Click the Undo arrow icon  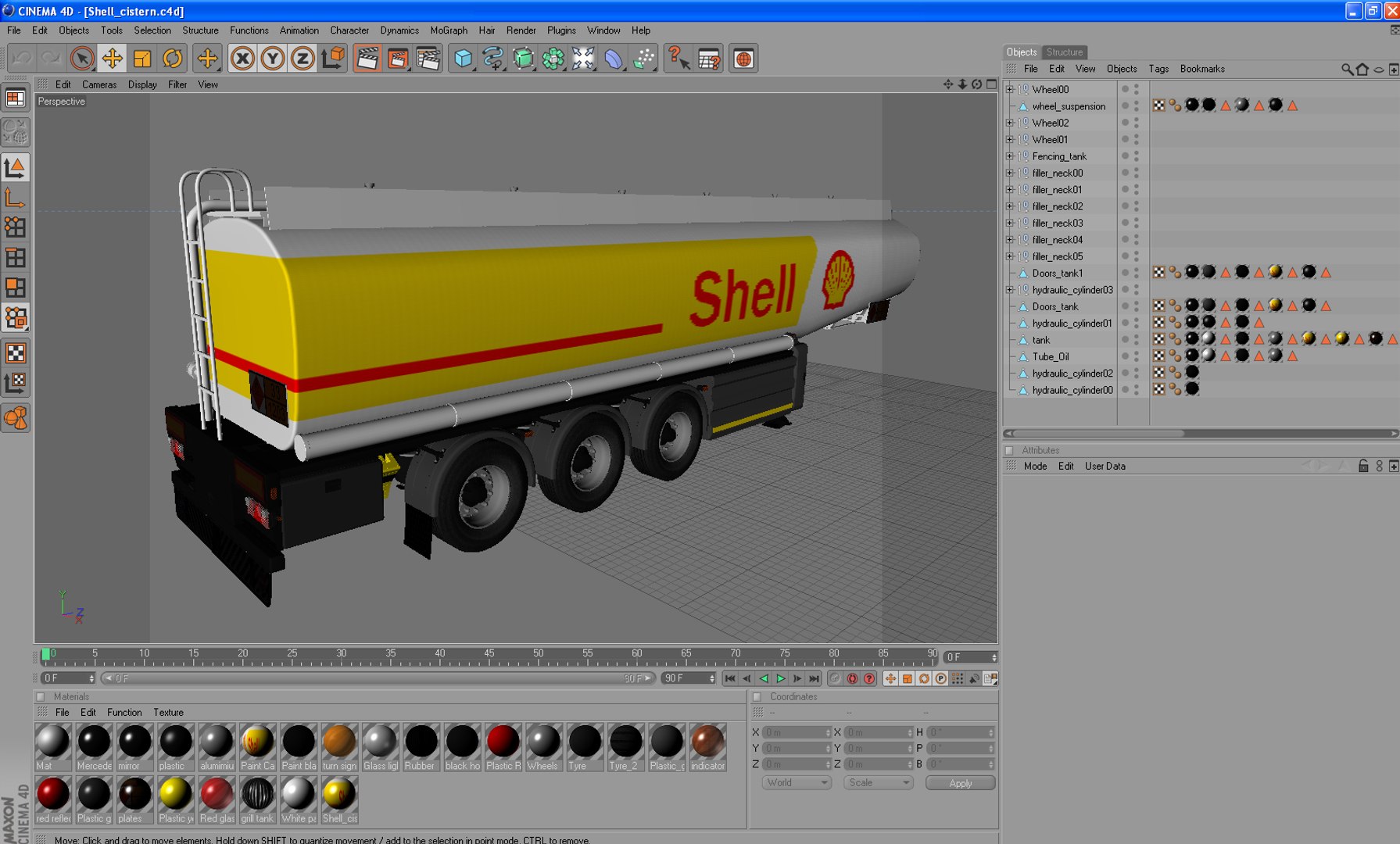[22, 59]
